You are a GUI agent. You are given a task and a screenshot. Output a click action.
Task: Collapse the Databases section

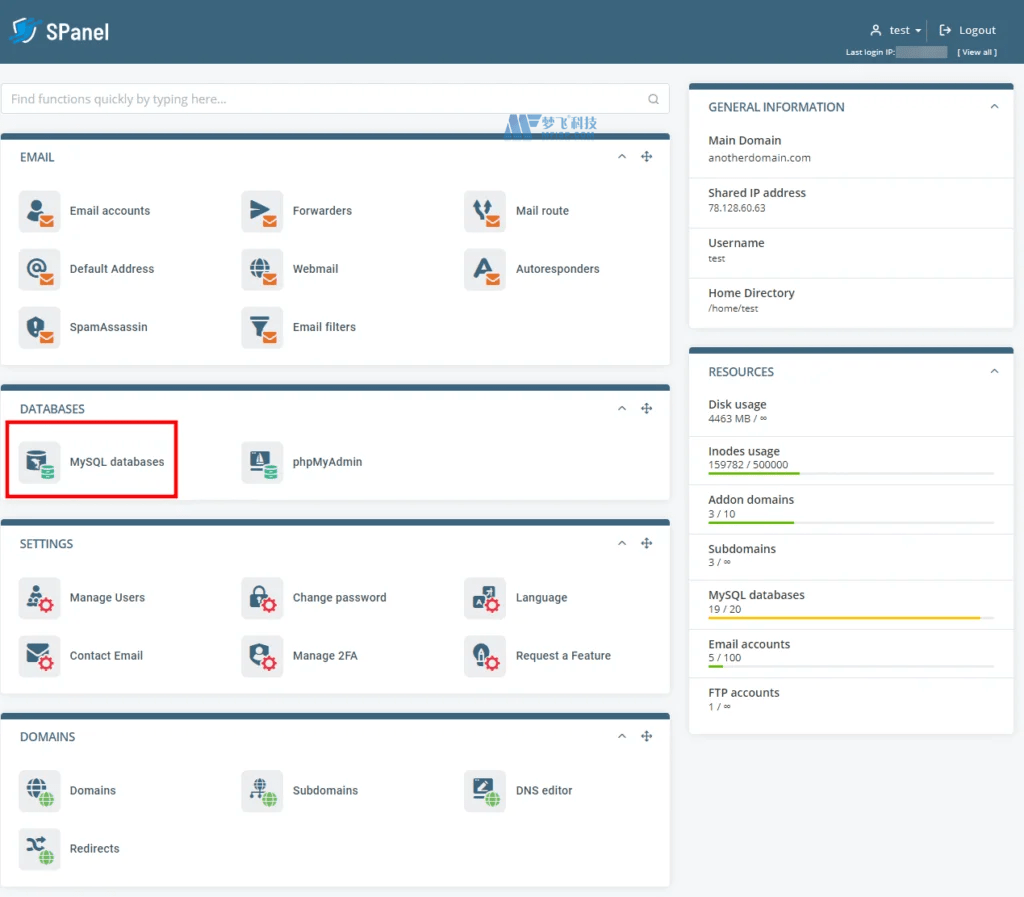[622, 409]
